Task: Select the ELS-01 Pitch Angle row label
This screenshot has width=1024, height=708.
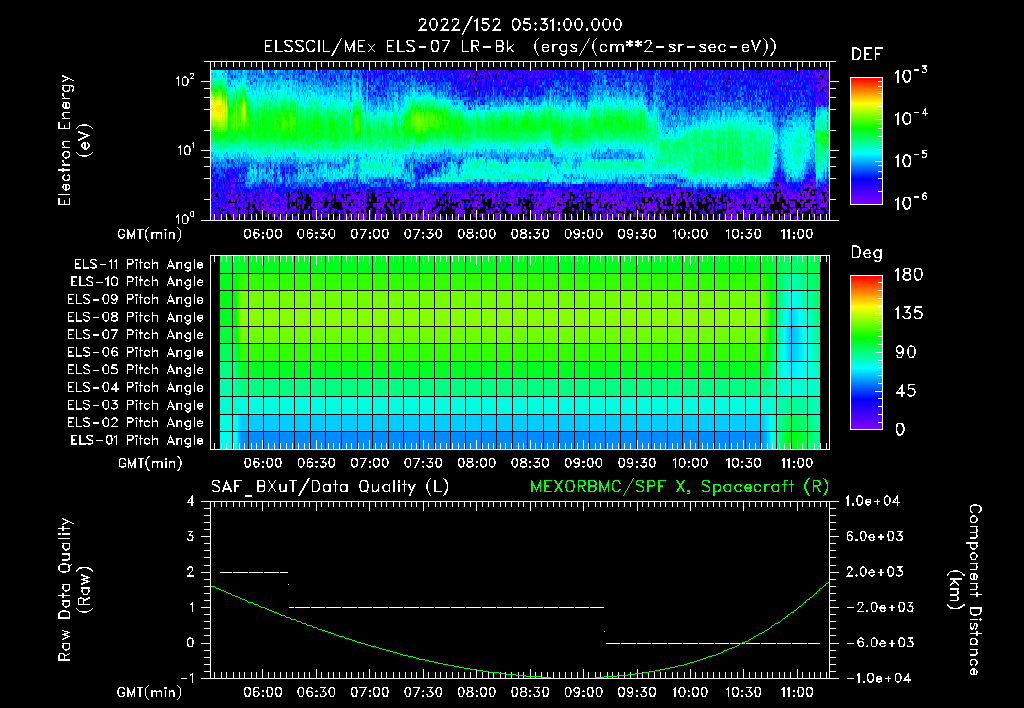Action: [x=137, y=441]
